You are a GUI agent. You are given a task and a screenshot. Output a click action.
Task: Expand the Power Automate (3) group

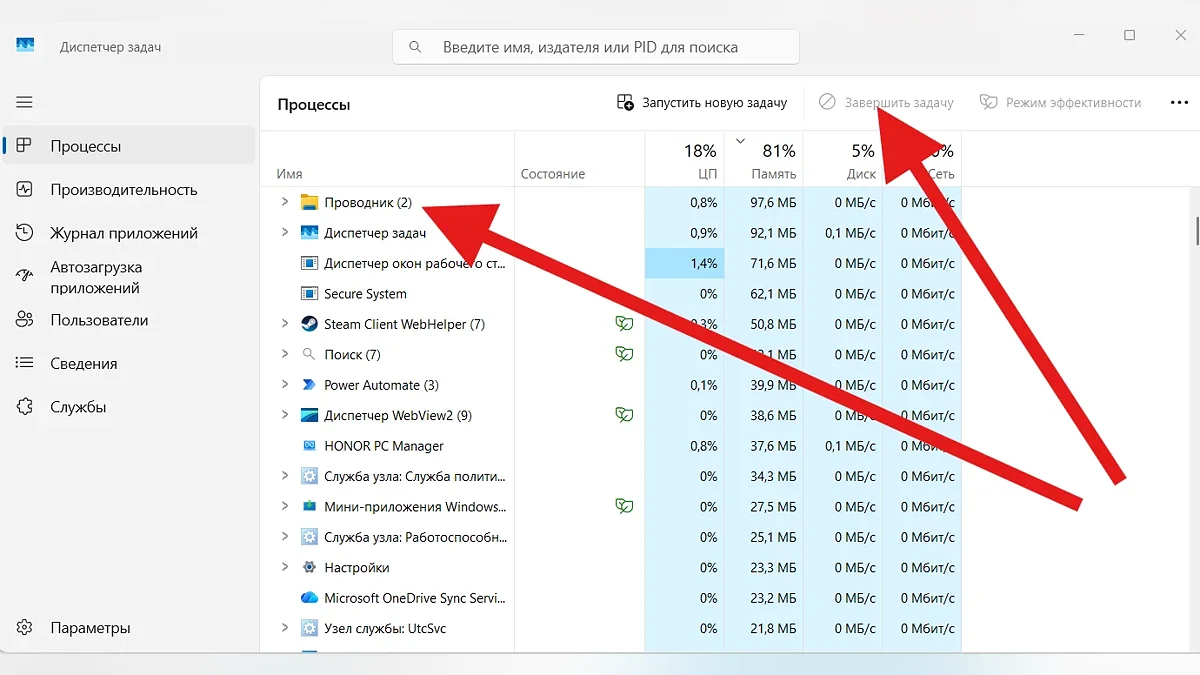284,385
